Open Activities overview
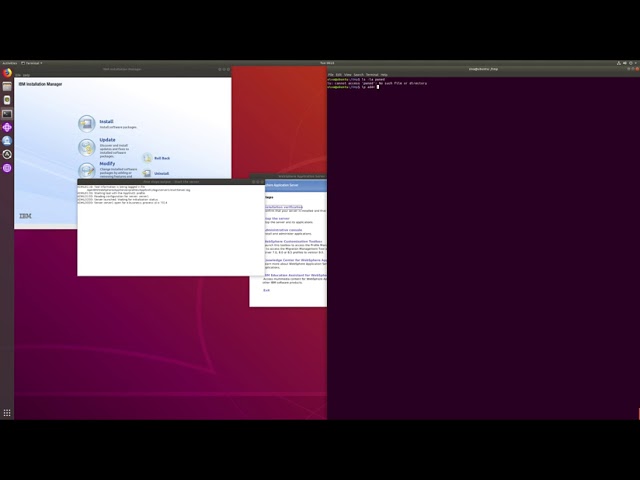Viewport: 640px width, 480px height. click(9, 63)
